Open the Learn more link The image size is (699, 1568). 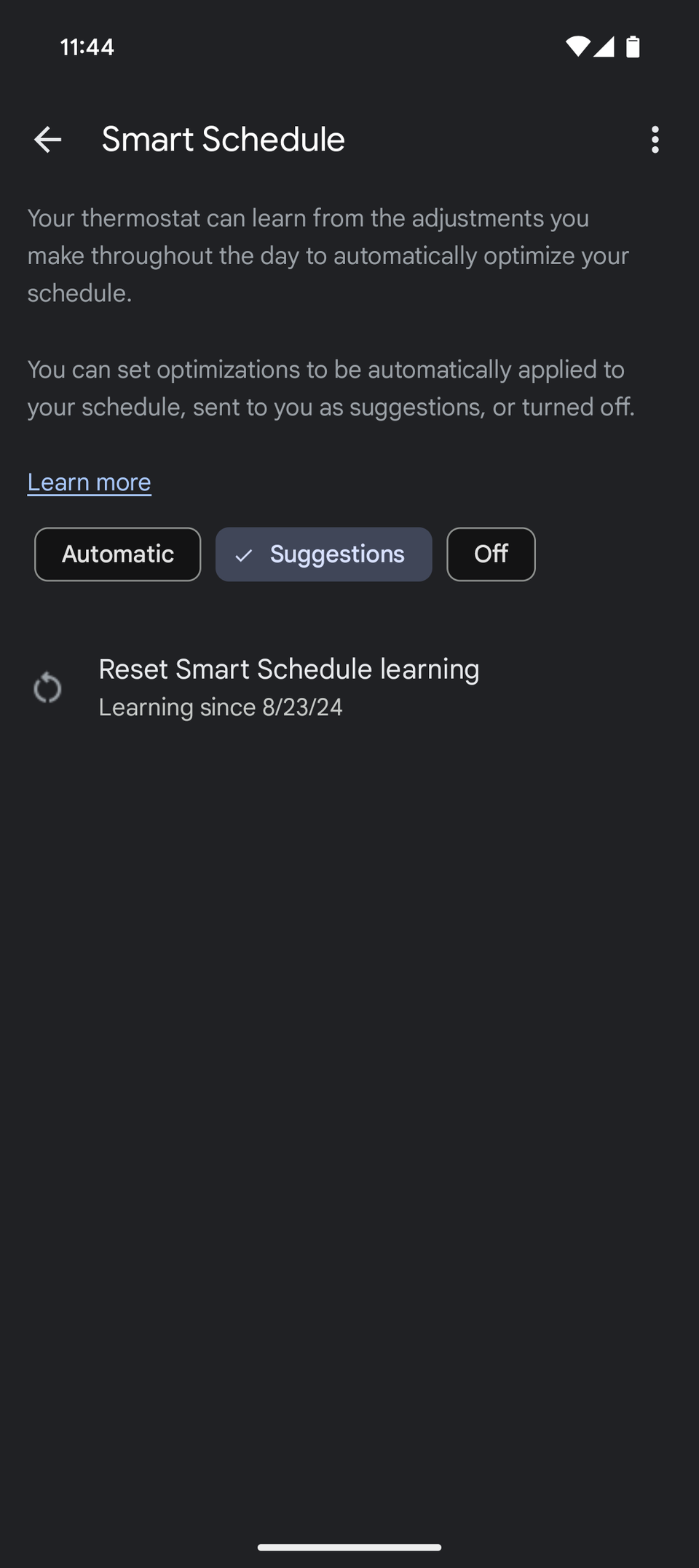(90, 482)
